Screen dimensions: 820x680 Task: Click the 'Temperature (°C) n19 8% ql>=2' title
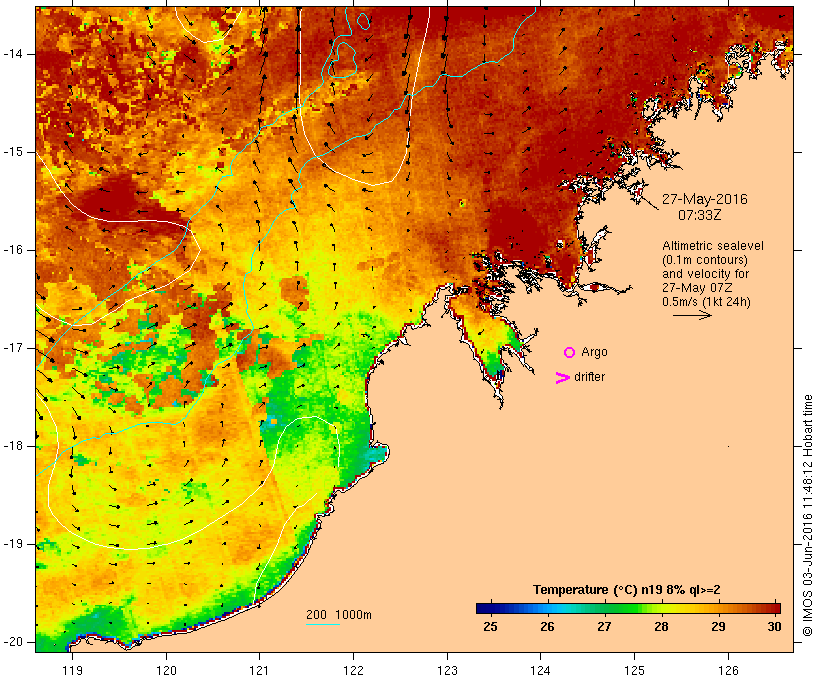point(627,590)
